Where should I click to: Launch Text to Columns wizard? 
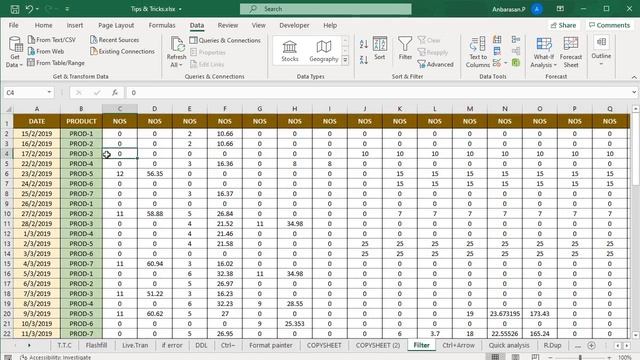tap(478, 52)
